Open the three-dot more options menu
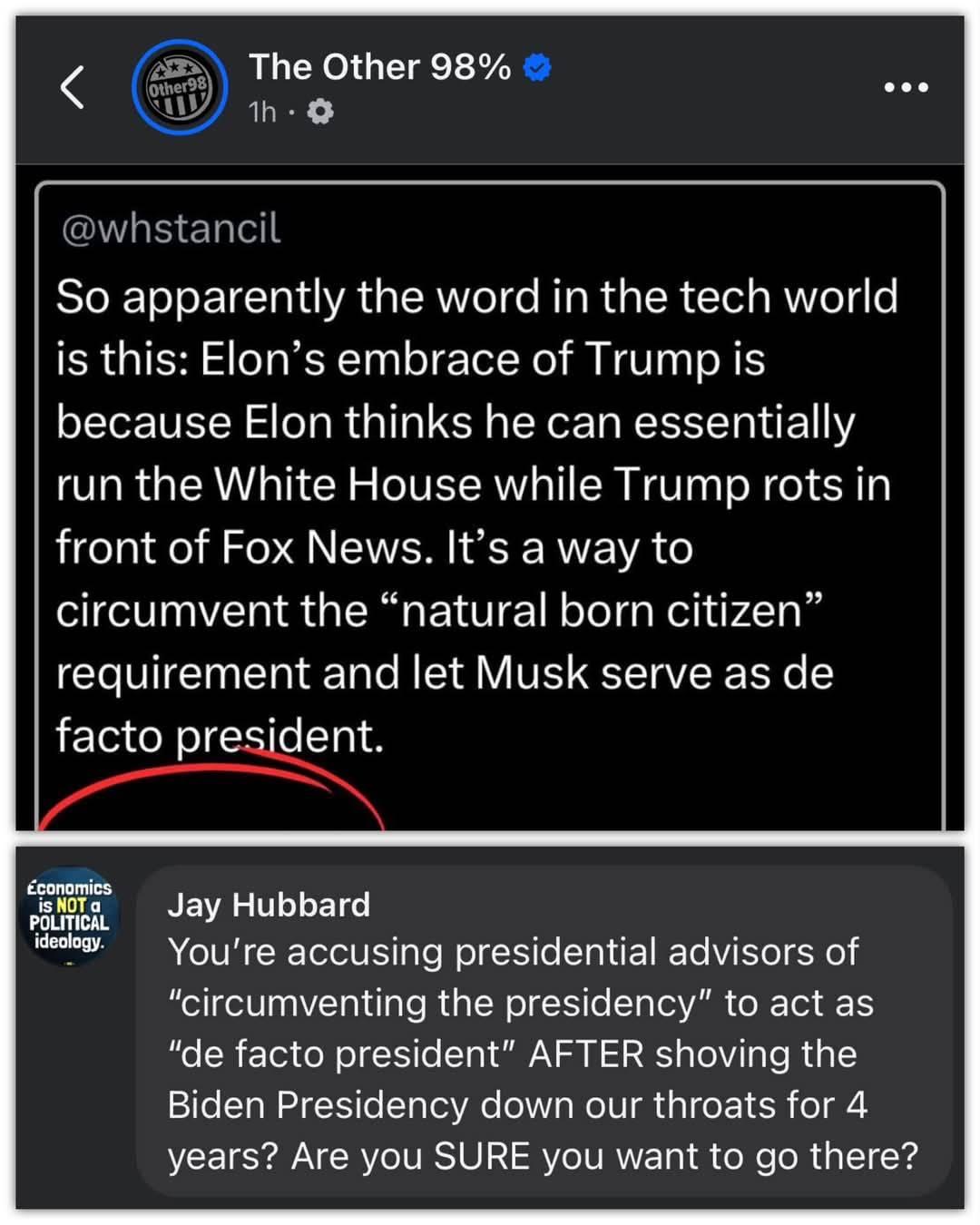980x1225 pixels. [906, 87]
